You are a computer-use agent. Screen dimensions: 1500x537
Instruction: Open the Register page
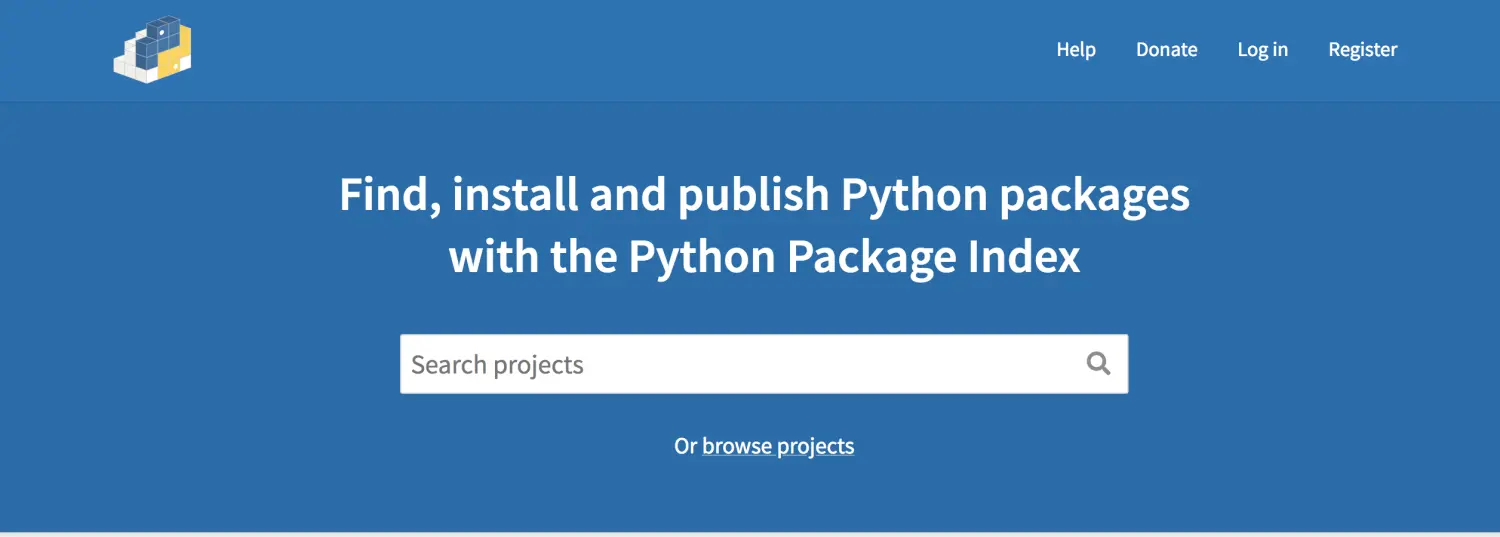pos(1362,50)
